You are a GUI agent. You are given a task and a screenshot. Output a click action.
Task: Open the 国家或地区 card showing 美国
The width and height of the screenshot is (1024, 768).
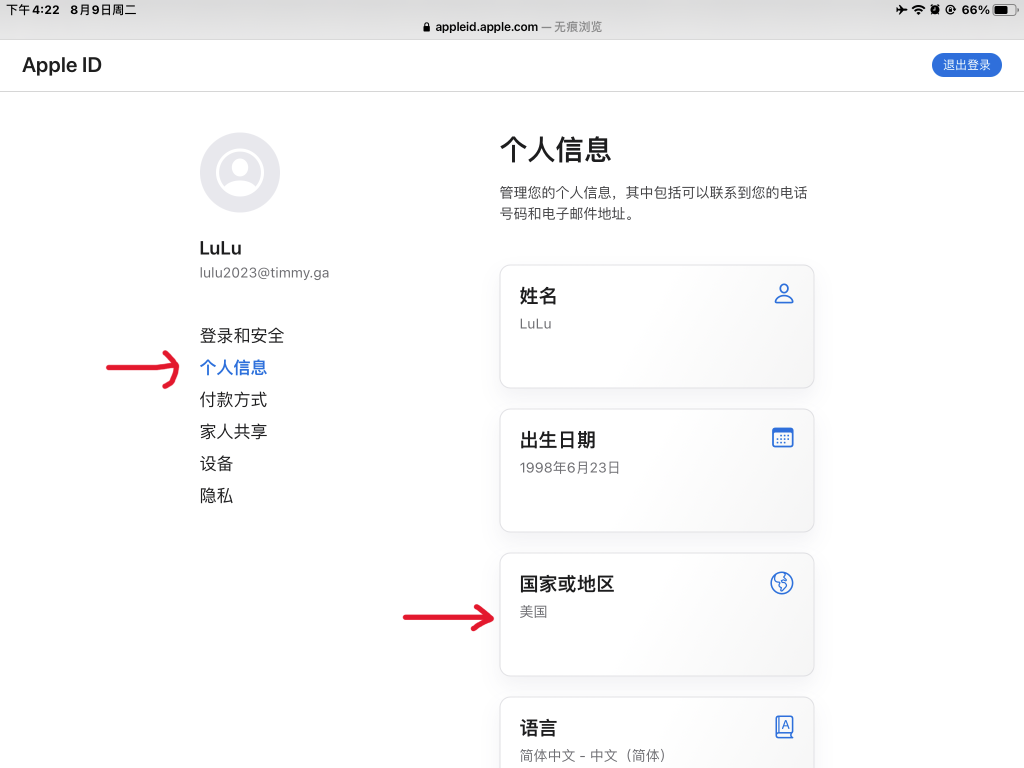656,615
